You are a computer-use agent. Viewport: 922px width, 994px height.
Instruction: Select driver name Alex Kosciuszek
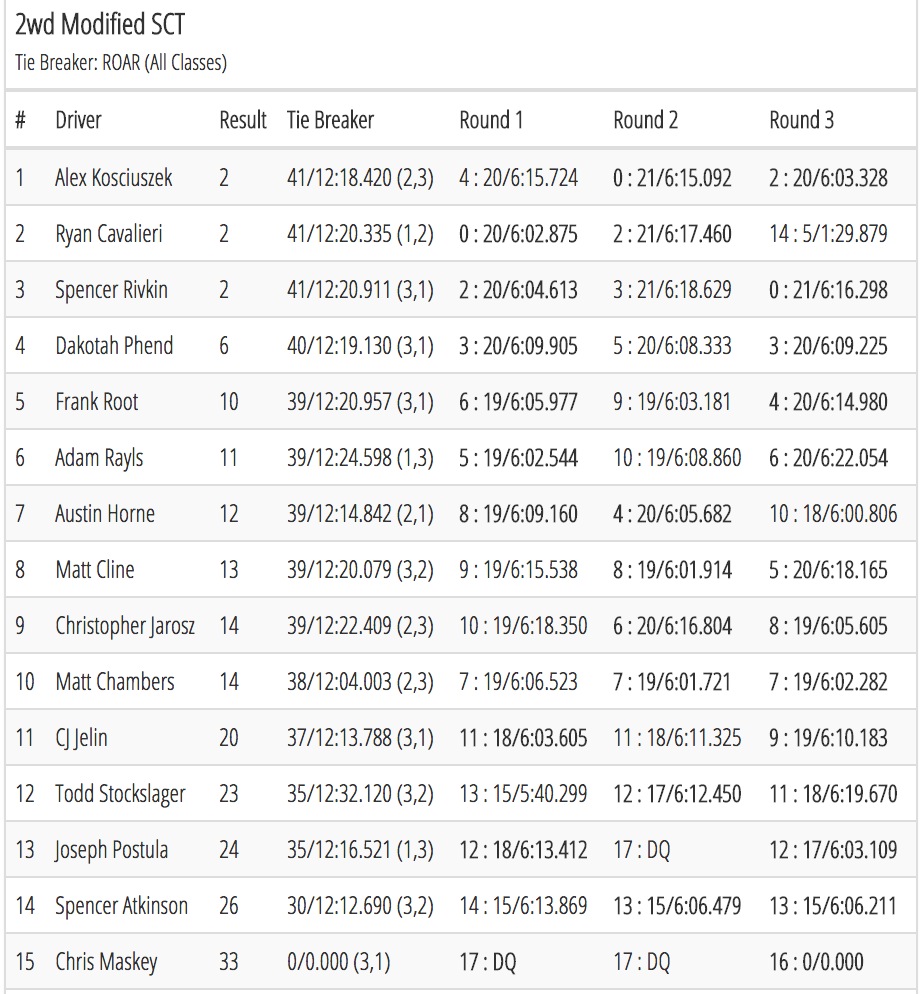[x=114, y=178]
